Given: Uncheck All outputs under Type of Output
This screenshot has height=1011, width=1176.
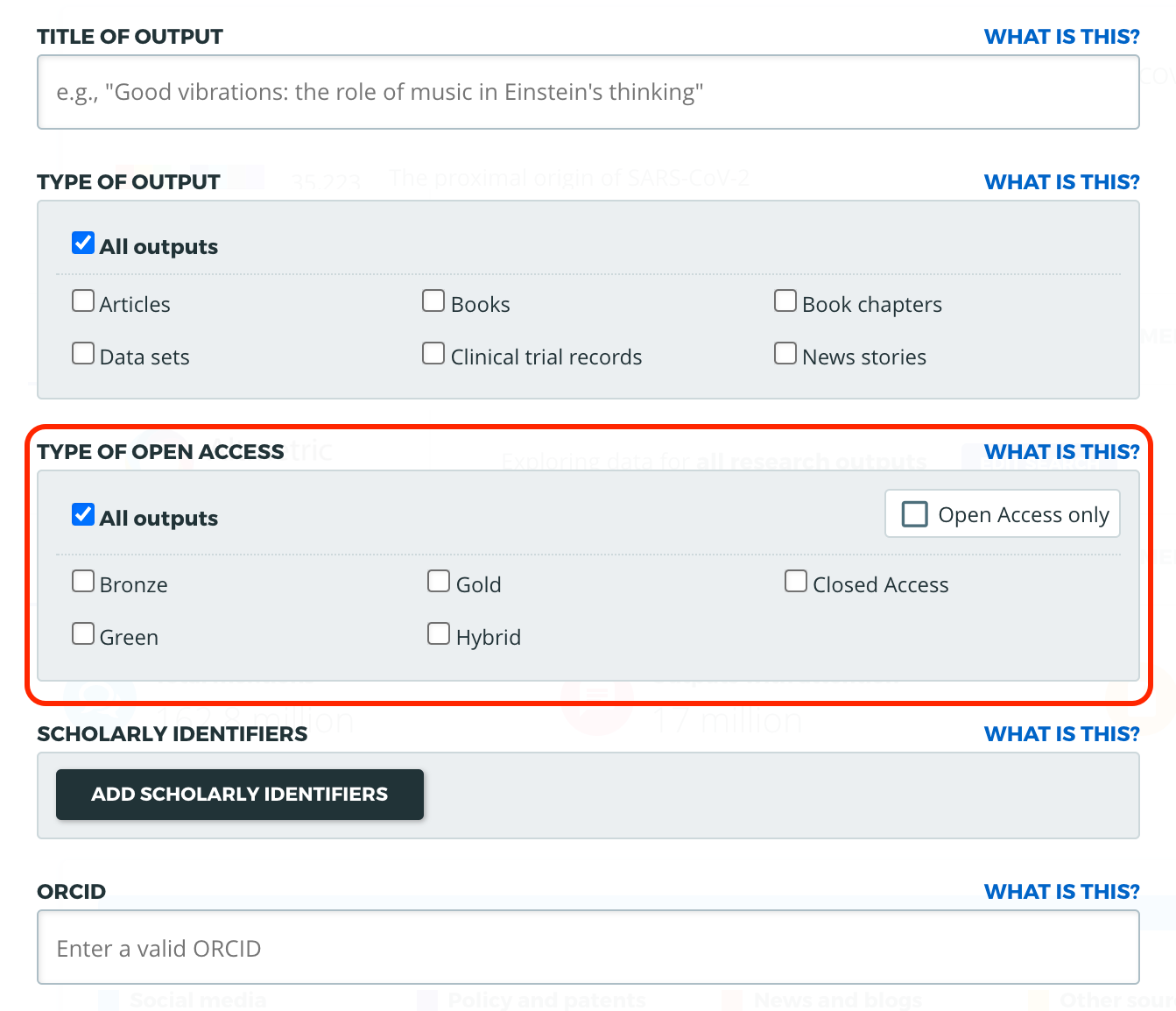Looking at the screenshot, I should pos(83,243).
